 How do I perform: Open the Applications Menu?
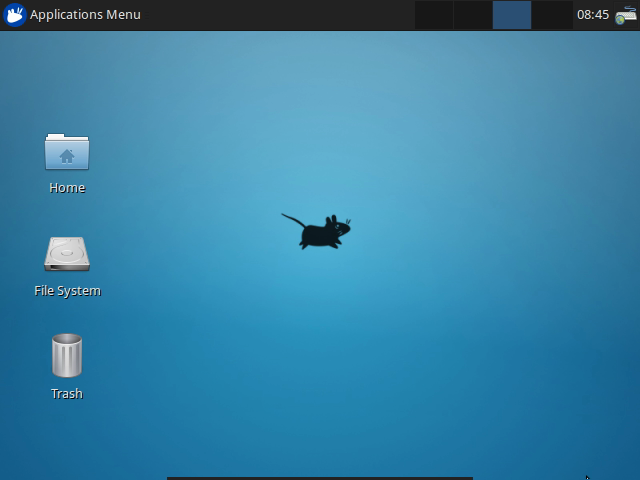pyautogui.click(x=72, y=15)
